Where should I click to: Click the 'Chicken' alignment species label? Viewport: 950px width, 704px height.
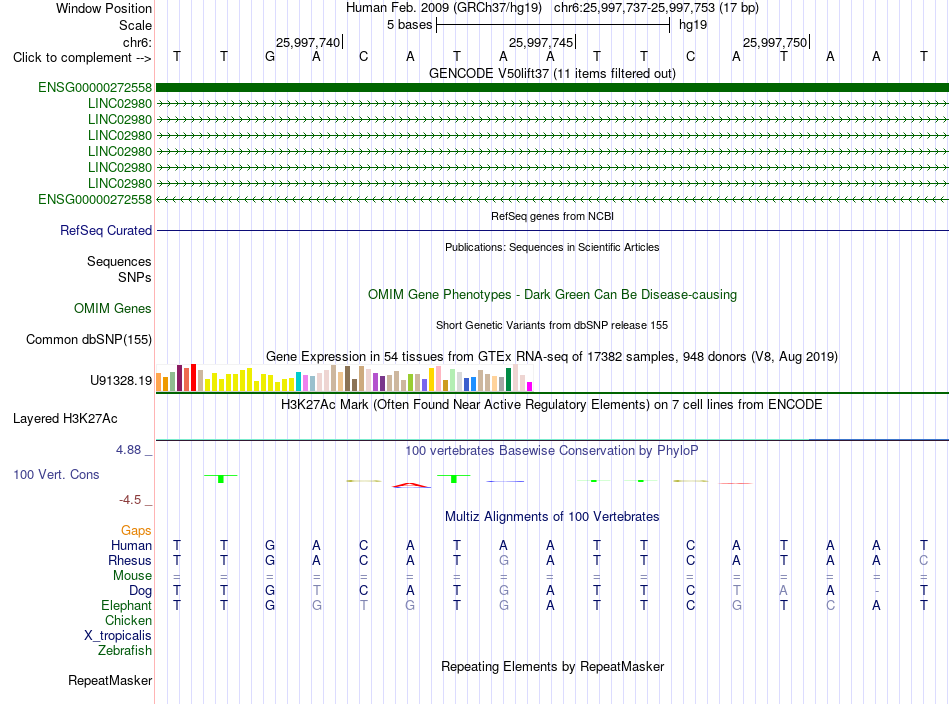pos(128,620)
